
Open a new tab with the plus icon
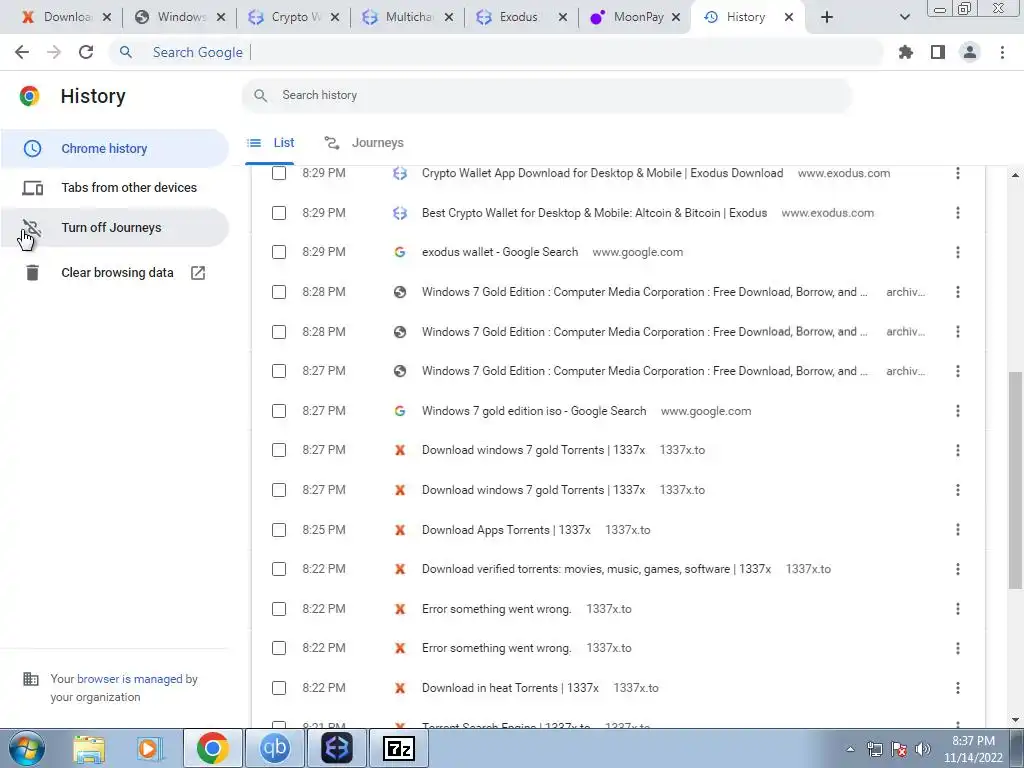pos(827,17)
